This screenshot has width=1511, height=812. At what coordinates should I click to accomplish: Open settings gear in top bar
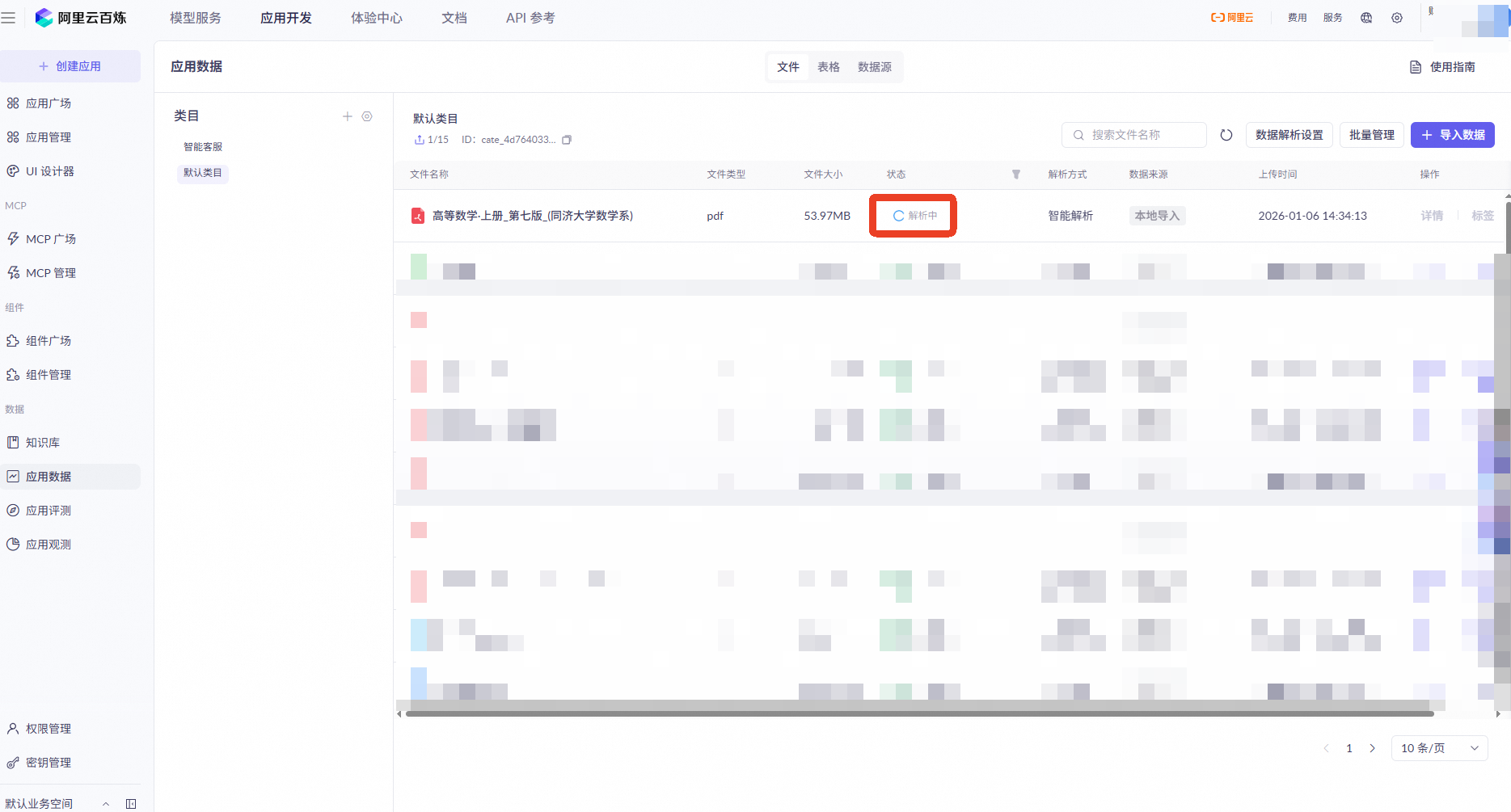click(1397, 18)
